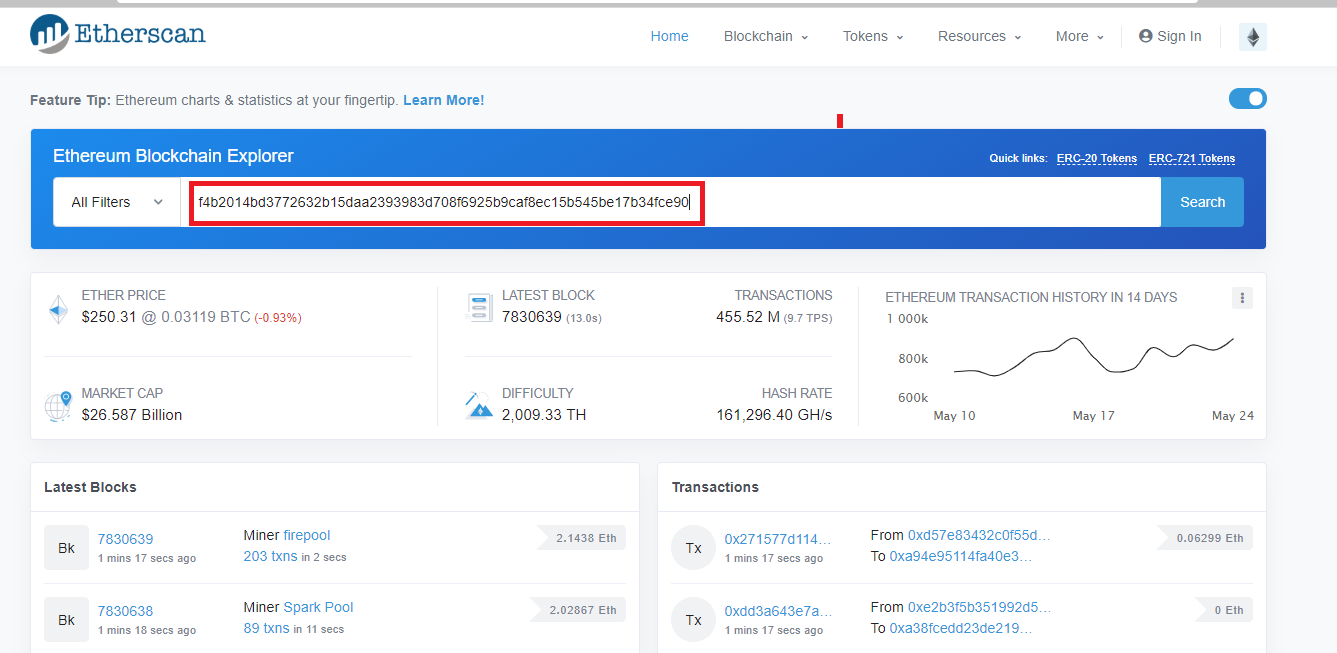The height and width of the screenshot is (653, 1337).
Task: Open the ERC-20 Tokens quick link
Action: click(x=1097, y=158)
